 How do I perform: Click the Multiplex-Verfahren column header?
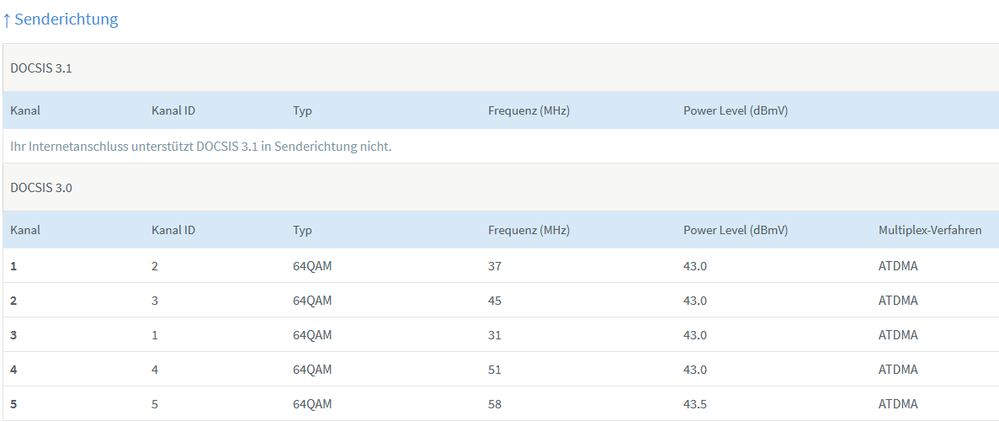pos(930,230)
